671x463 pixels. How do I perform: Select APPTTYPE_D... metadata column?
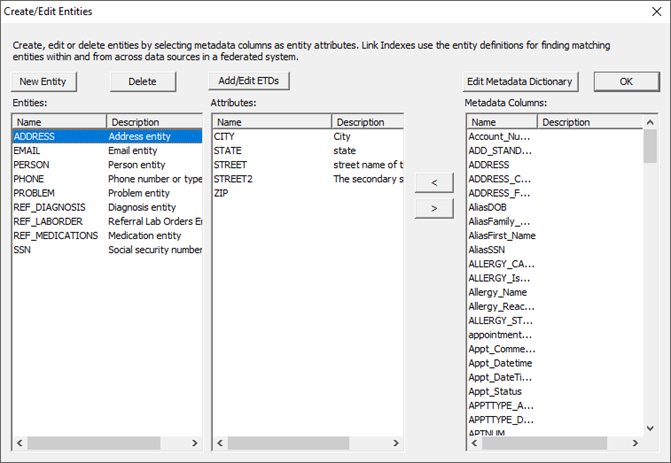(x=501, y=419)
